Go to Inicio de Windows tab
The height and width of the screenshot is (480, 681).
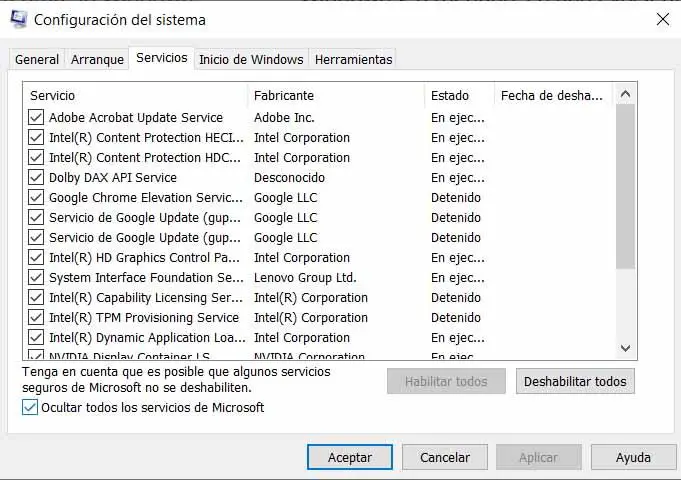click(x=252, y=60)
